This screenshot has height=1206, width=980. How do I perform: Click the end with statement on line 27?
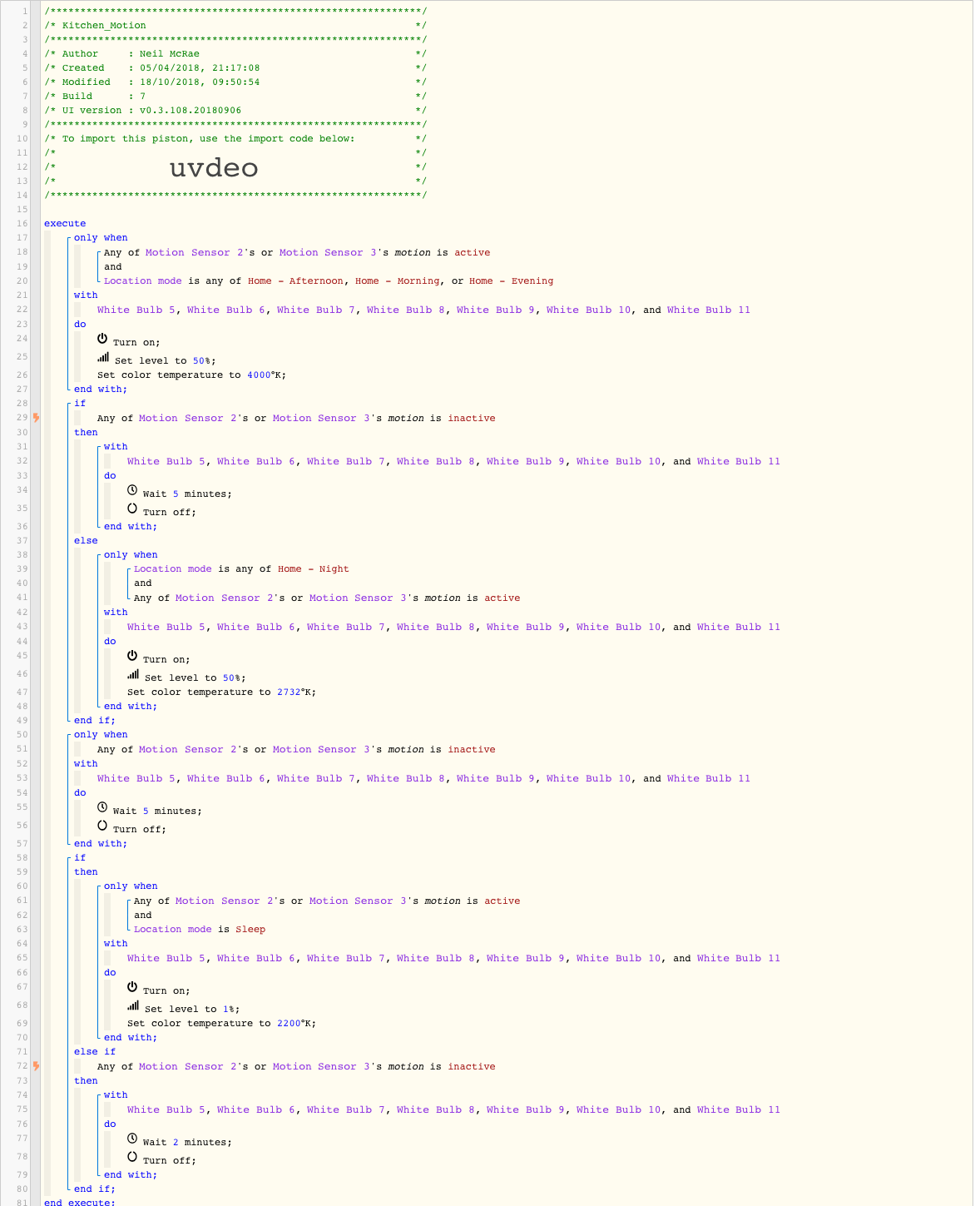pyautogui.click(x=101, y=390)
